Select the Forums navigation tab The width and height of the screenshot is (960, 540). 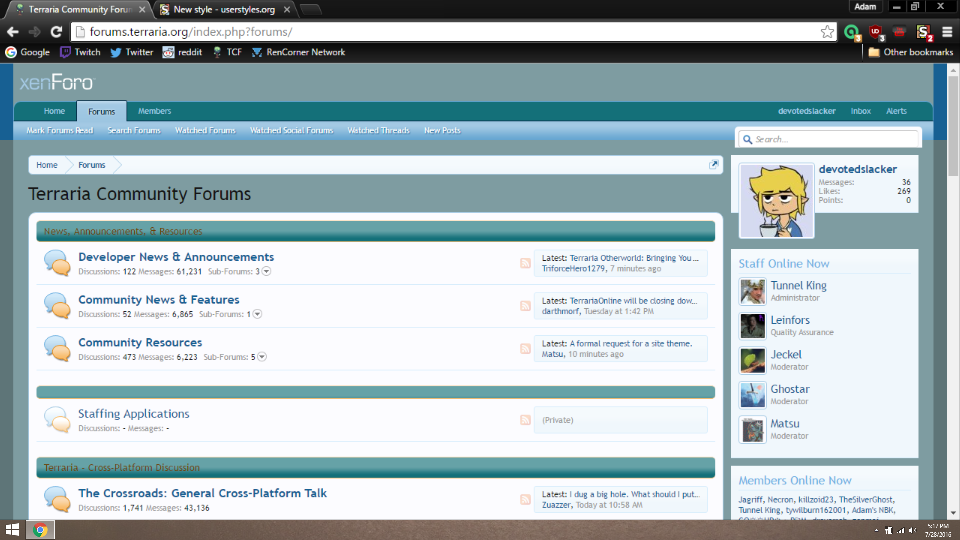click(101, 111)
